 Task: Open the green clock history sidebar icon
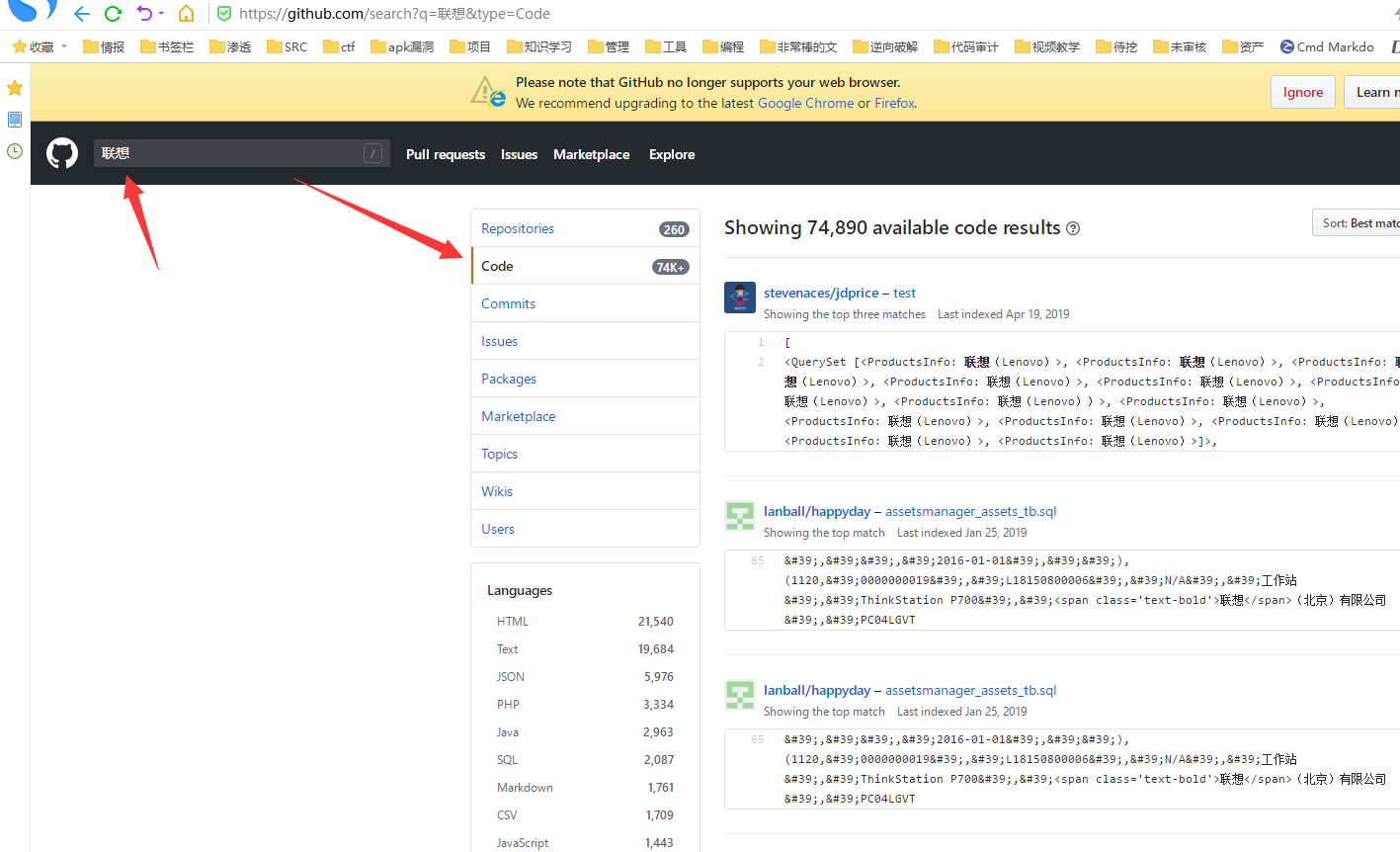coord(15,151)
